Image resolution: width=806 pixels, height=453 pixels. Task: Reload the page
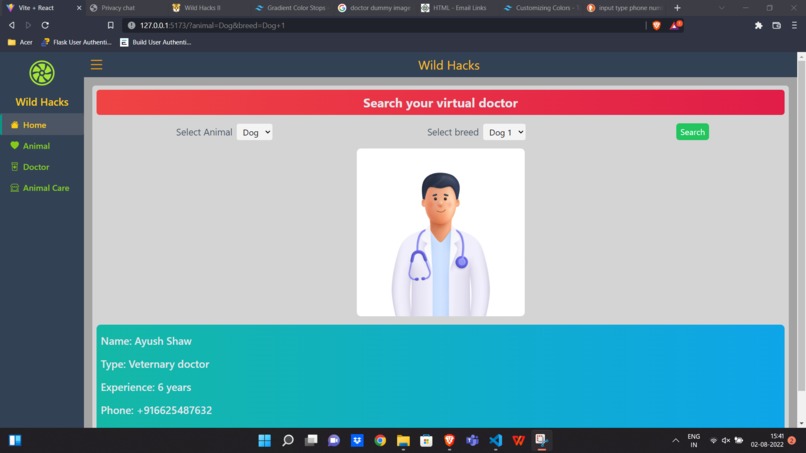point(45,25)
